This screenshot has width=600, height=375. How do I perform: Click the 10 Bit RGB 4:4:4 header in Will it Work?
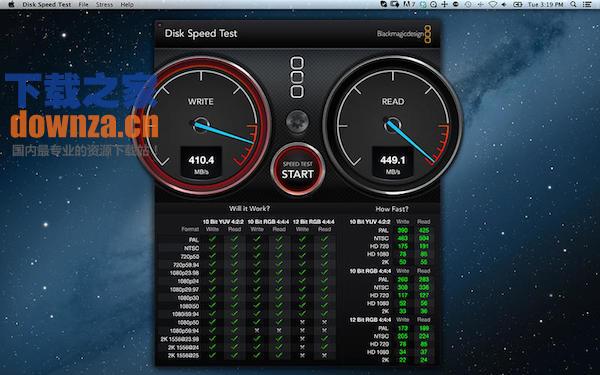[268, 222]
